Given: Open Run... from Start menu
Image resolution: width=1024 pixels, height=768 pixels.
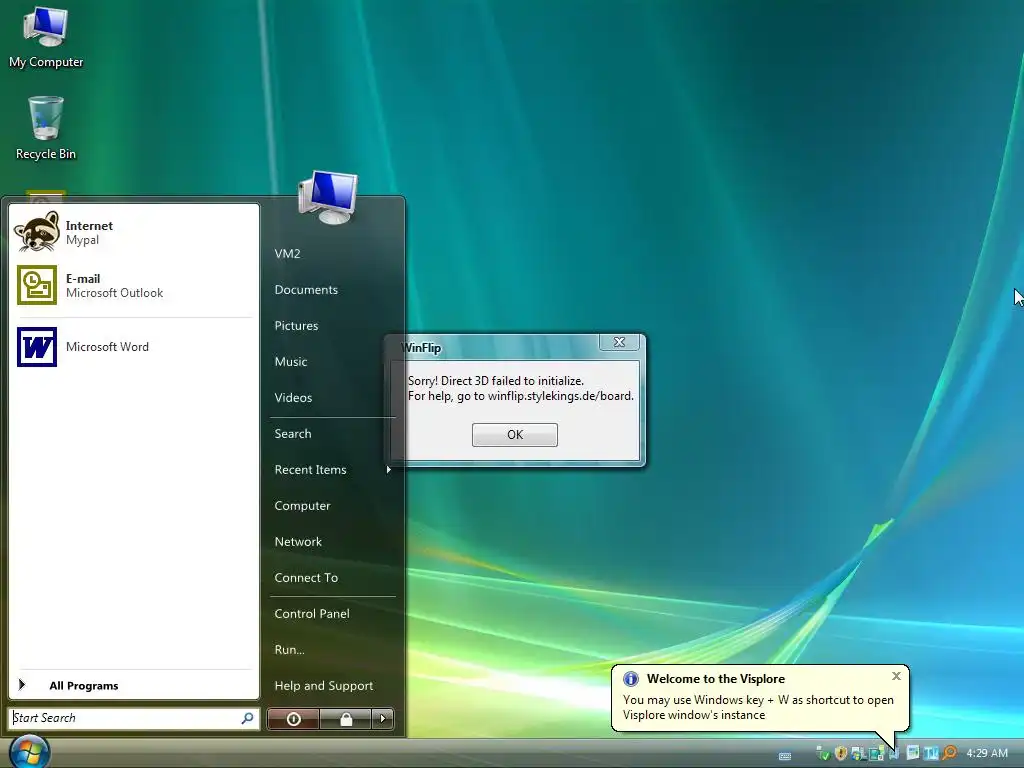Looking at the screenshot, I should (289, 649).
